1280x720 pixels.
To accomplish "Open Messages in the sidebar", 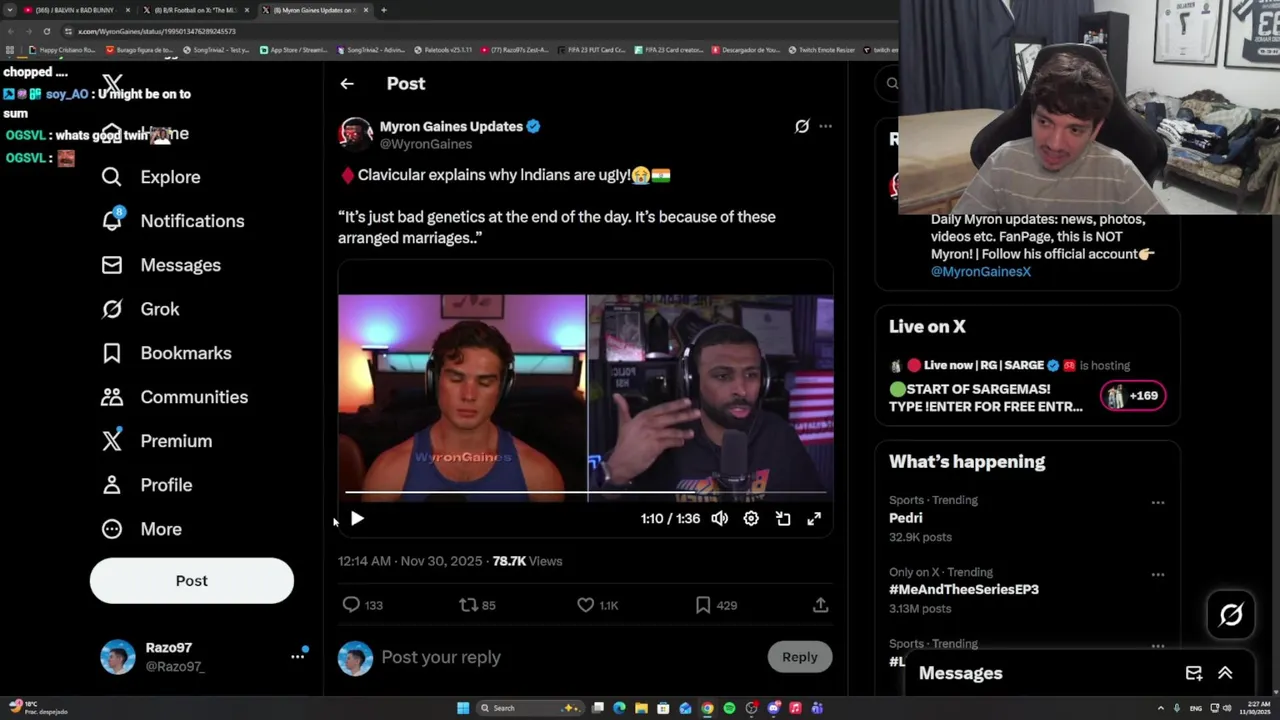I will point(161,265).
